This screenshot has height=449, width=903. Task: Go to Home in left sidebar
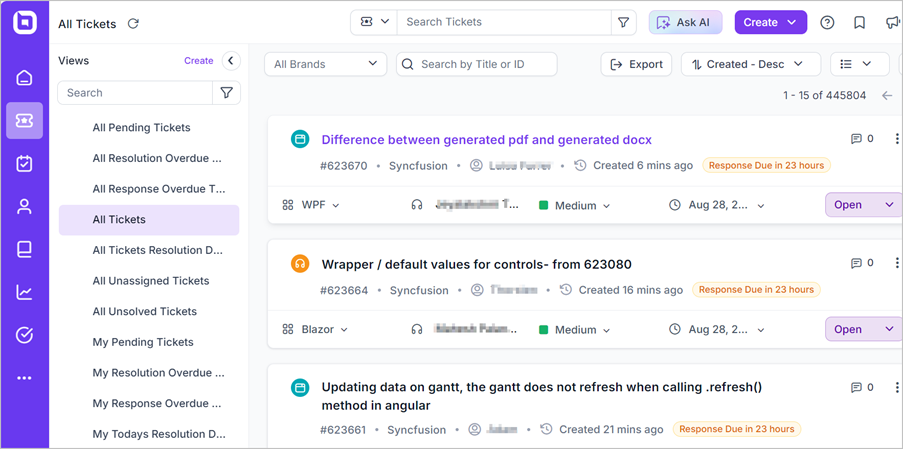click(24, 77)
